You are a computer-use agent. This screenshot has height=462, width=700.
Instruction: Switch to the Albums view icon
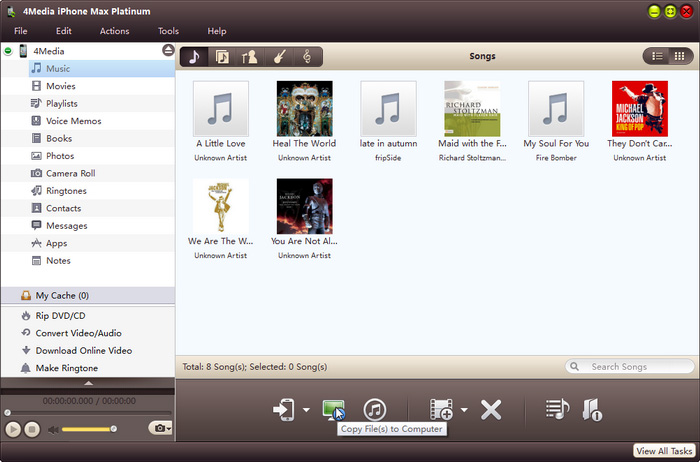tap(222, 57)
